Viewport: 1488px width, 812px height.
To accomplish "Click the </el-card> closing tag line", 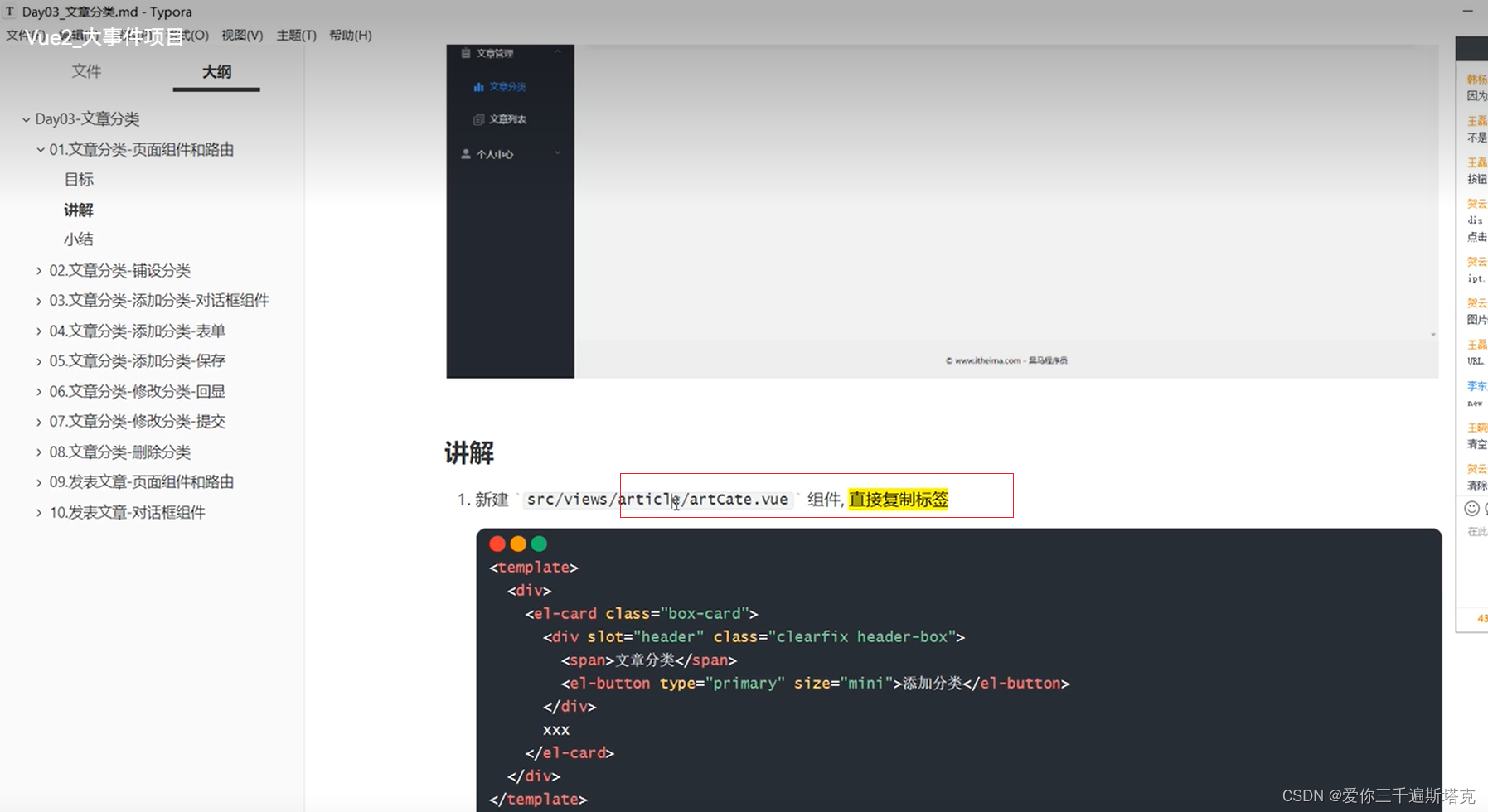I will click(x=570, y=753).
